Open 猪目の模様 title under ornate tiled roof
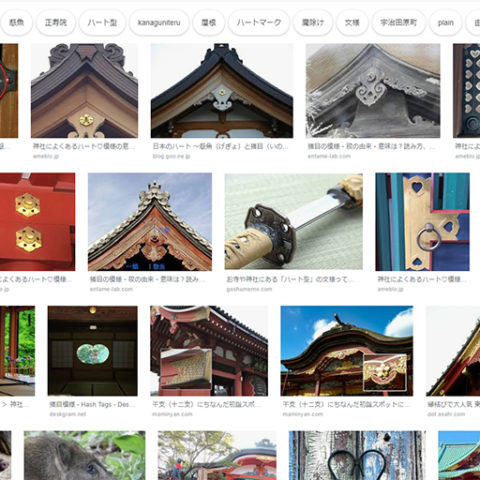The image size is (480, 480). coord(147,279)
